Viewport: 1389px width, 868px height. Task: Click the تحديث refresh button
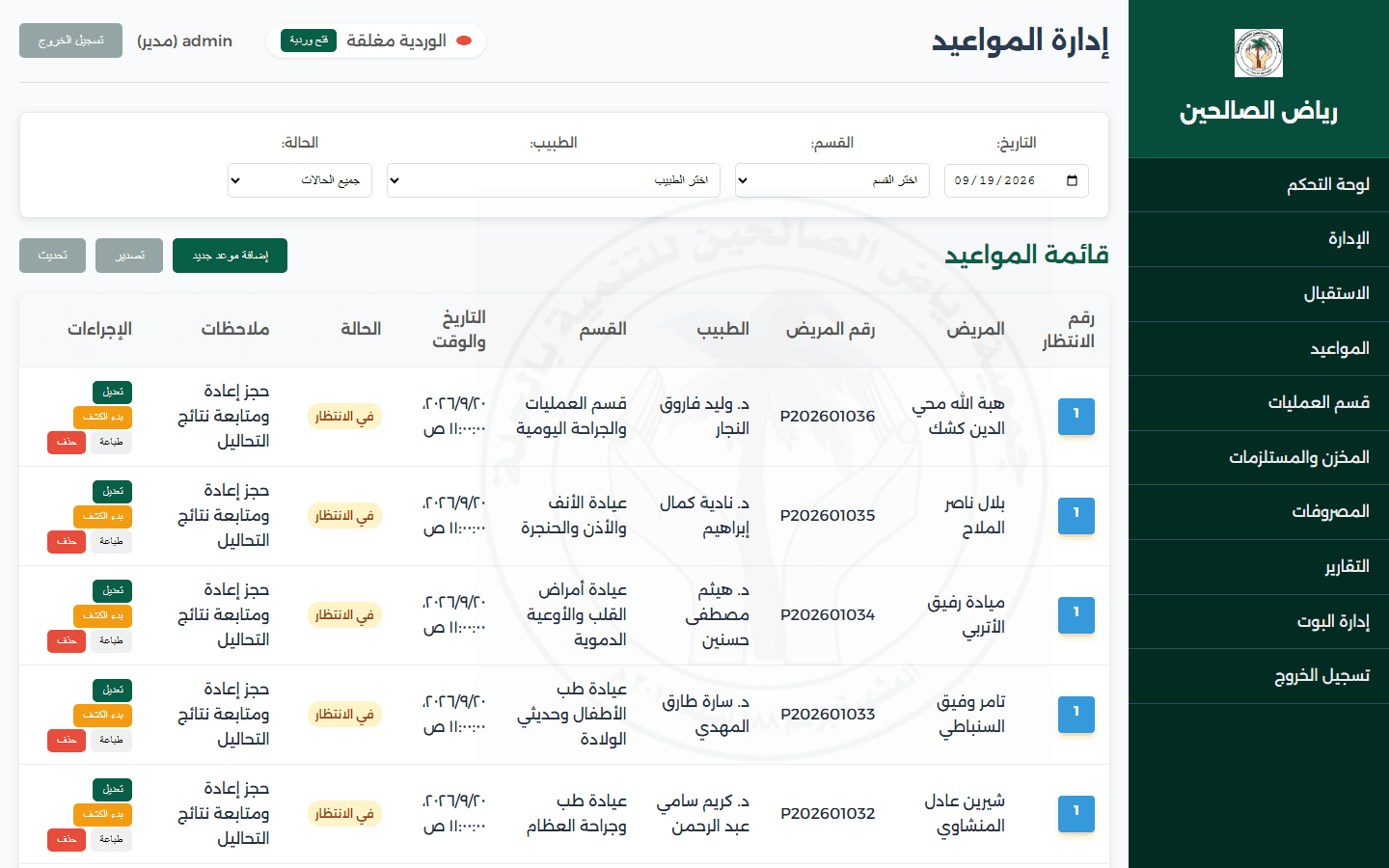pos(52,256)
